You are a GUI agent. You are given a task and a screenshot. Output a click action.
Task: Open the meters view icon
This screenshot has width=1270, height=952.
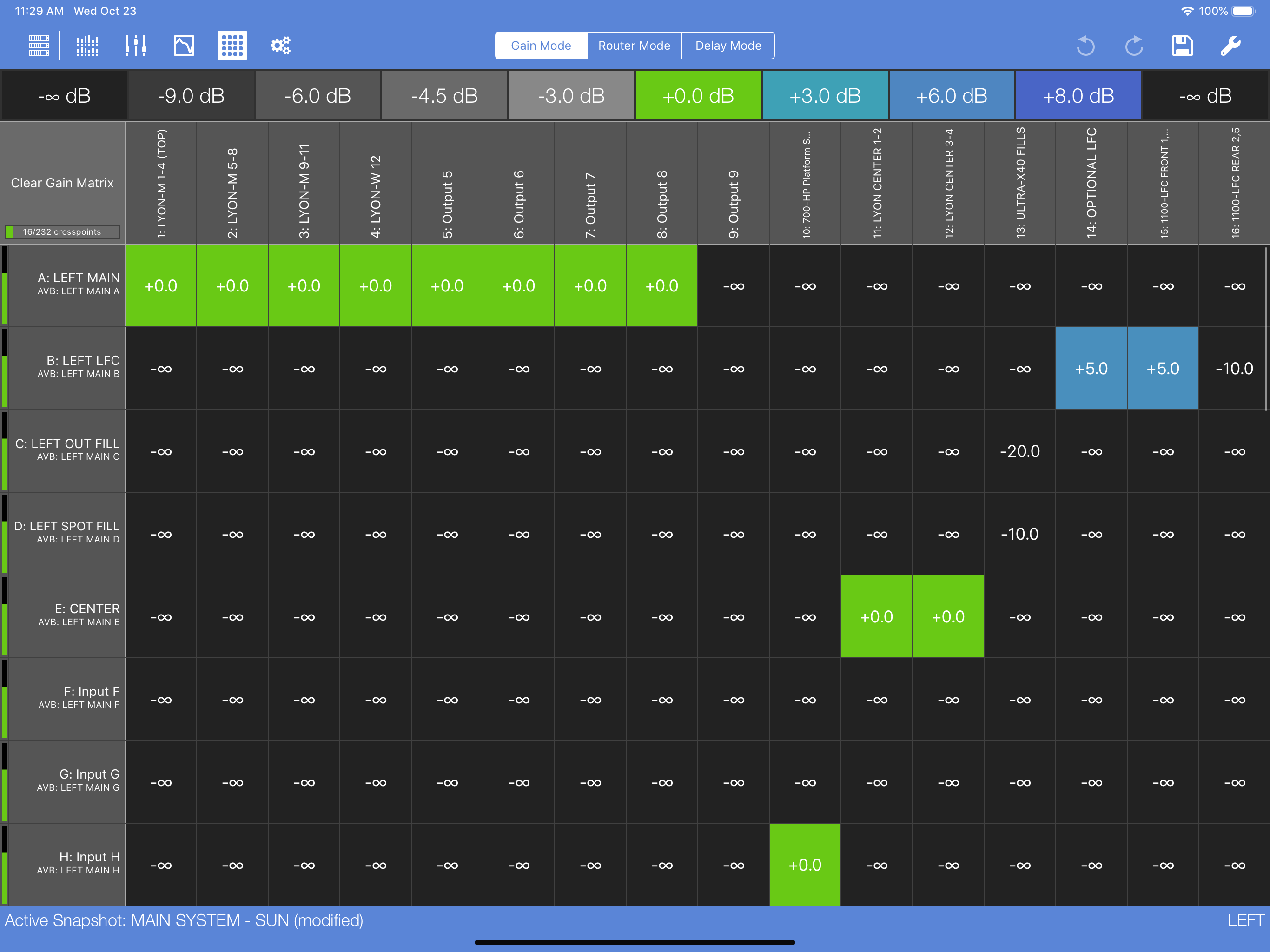tap(87, 46)
